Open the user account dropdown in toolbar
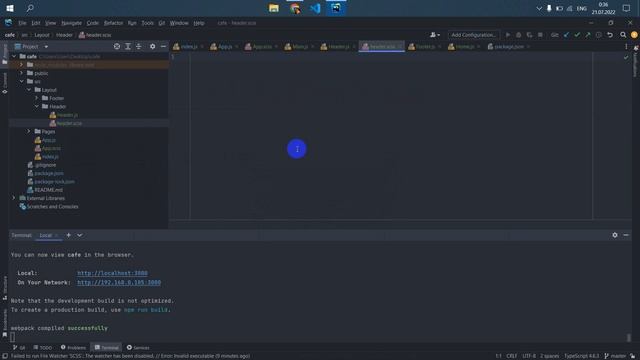 click(435, 35)
